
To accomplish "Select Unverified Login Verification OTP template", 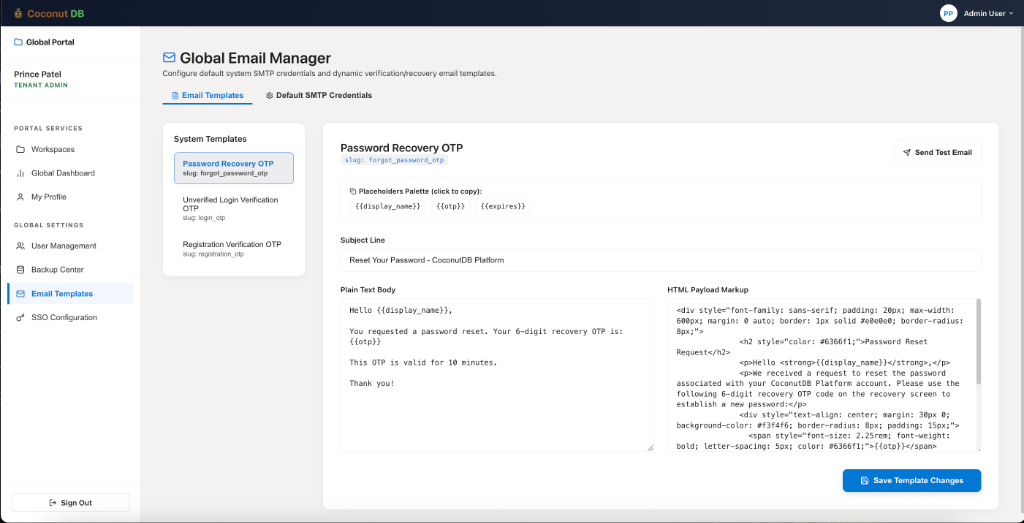I will tap(234, 208).
